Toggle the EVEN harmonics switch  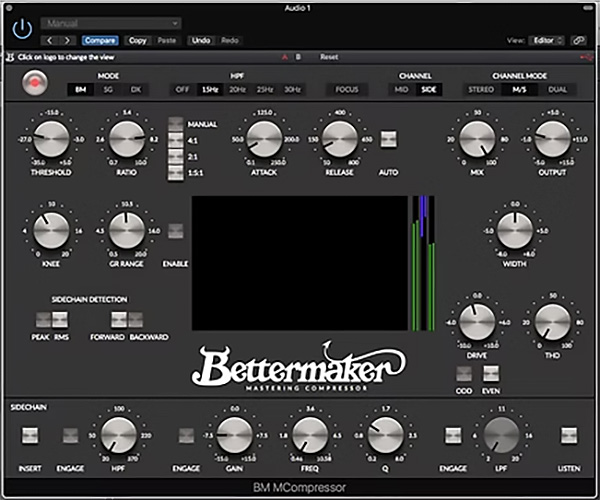(x=491, y=374)
